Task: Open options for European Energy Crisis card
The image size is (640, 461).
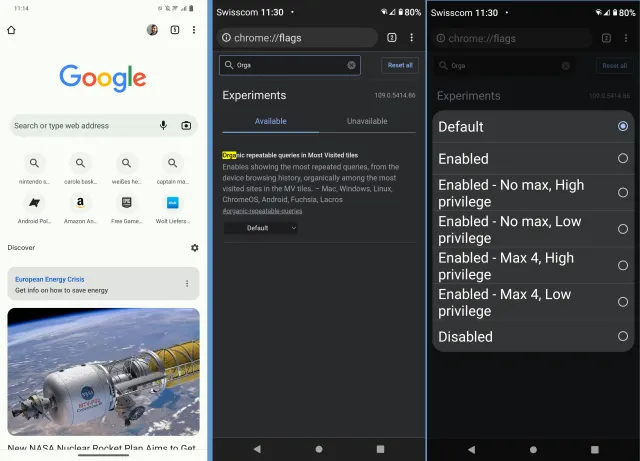Action: (x=187, y=283)
